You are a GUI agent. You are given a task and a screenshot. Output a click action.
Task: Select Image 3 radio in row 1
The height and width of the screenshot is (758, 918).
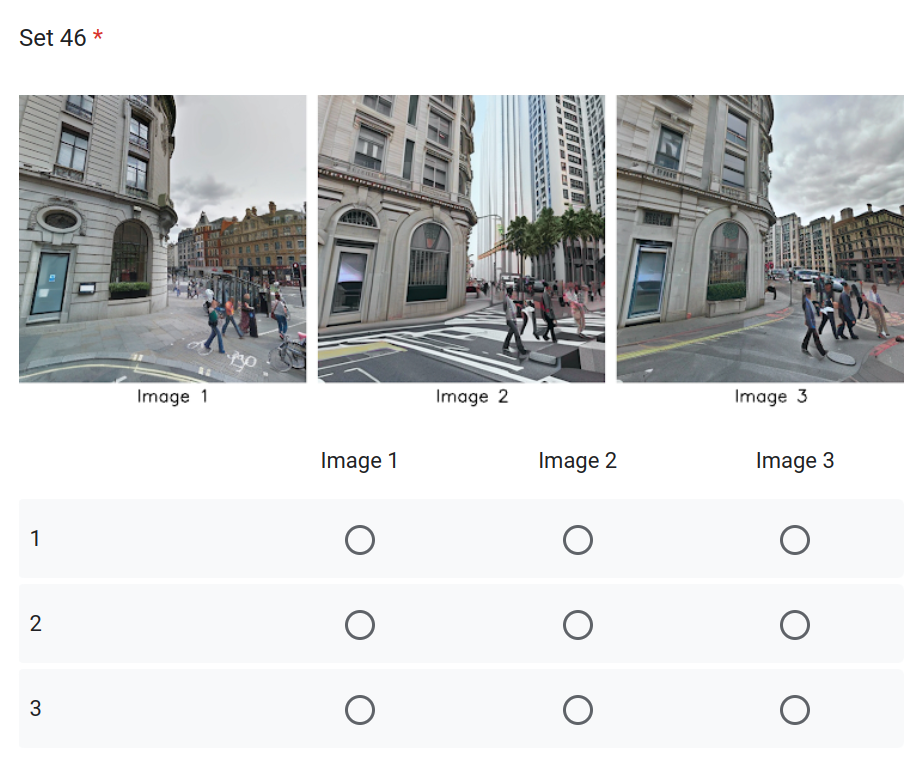pyautogui.click(x=795, y=540)
